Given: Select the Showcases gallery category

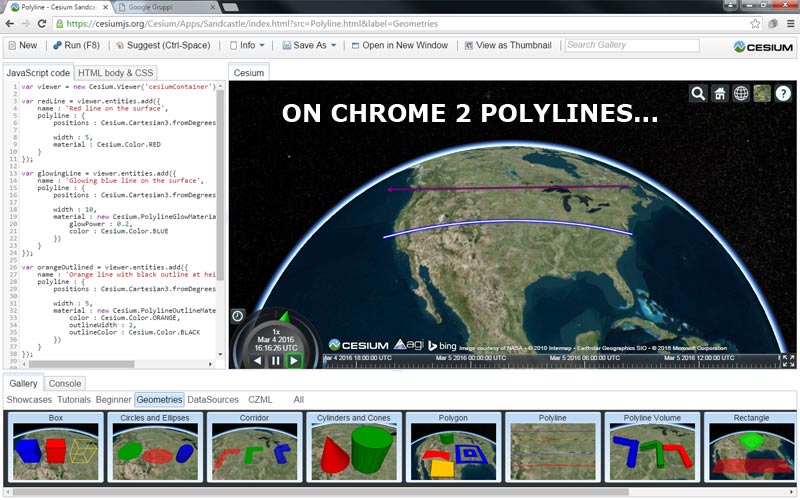Looking at the screenshot, I should click(29, 399).
